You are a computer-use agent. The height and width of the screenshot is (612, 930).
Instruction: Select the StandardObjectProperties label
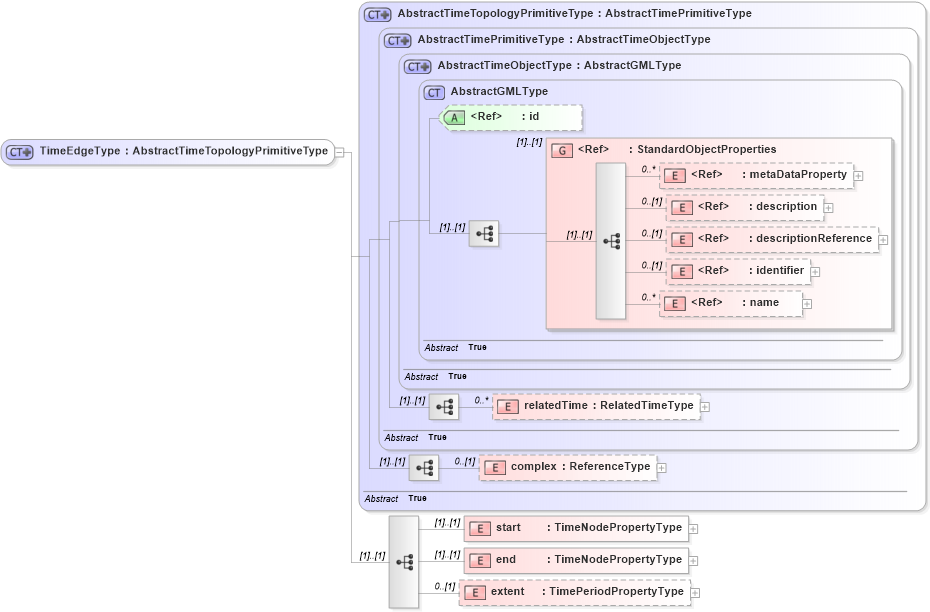(706, 149)
